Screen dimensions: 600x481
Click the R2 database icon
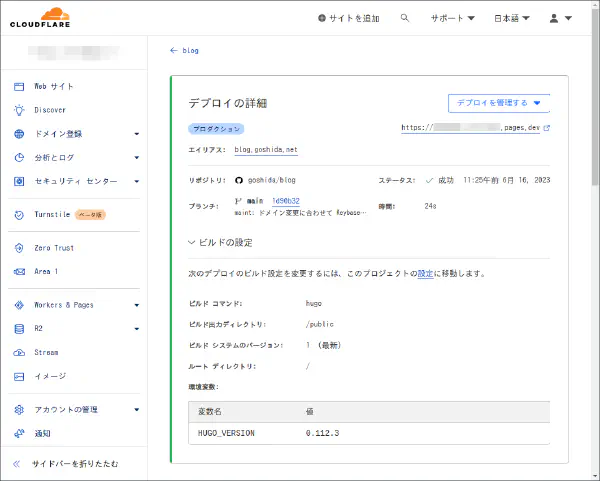tap(19, 329)
